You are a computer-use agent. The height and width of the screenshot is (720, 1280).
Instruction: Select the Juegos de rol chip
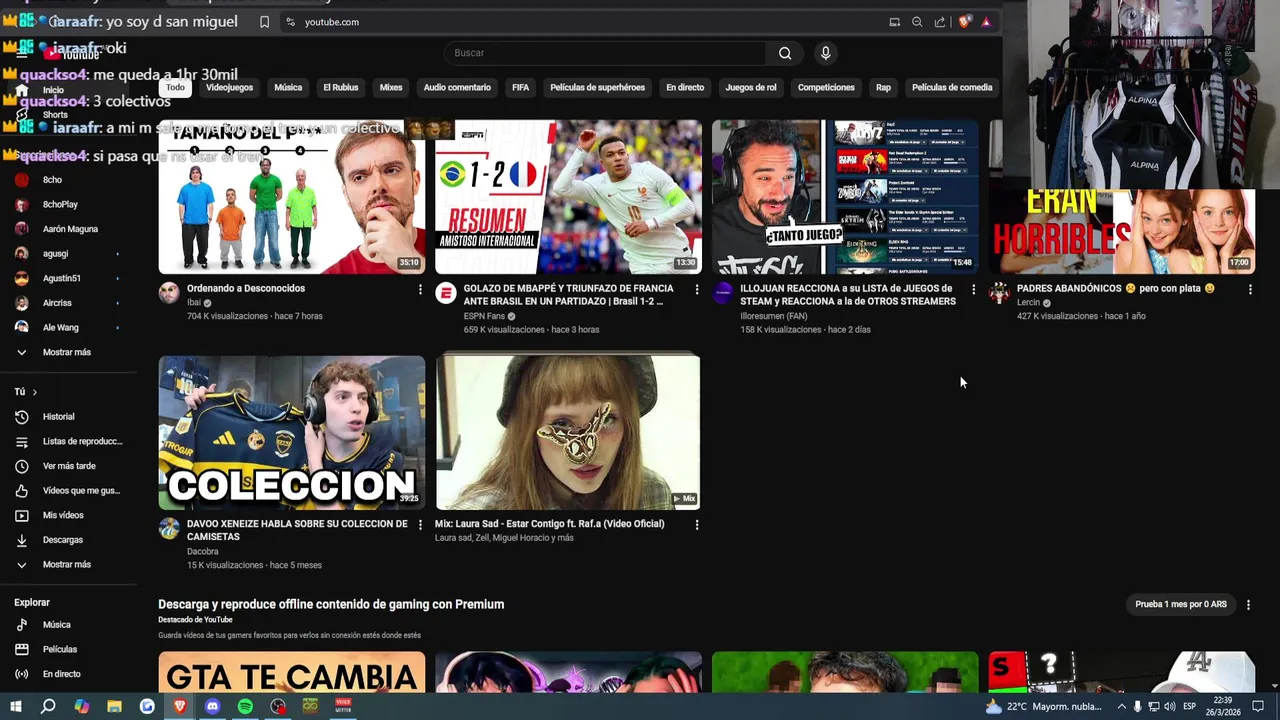751,87
